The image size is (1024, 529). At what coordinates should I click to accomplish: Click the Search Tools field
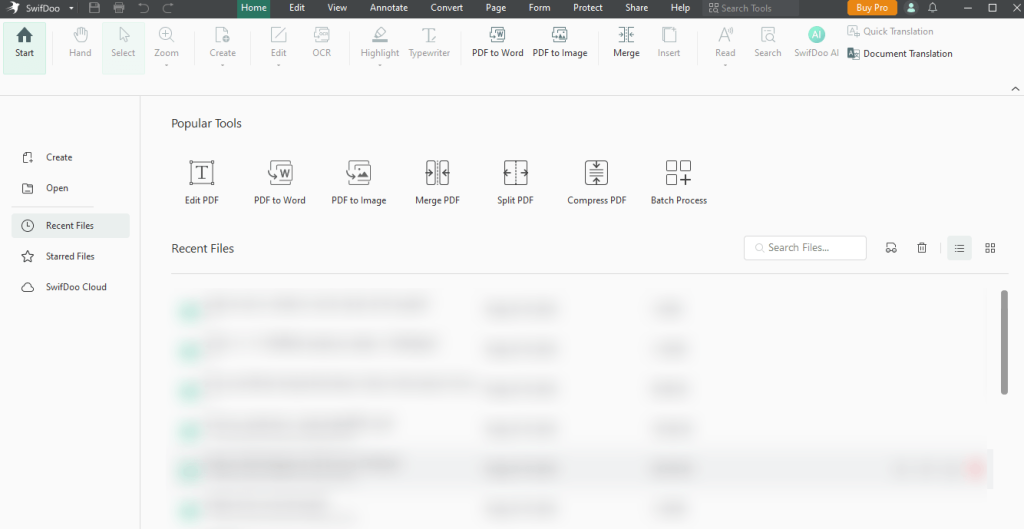pos(751,8)
